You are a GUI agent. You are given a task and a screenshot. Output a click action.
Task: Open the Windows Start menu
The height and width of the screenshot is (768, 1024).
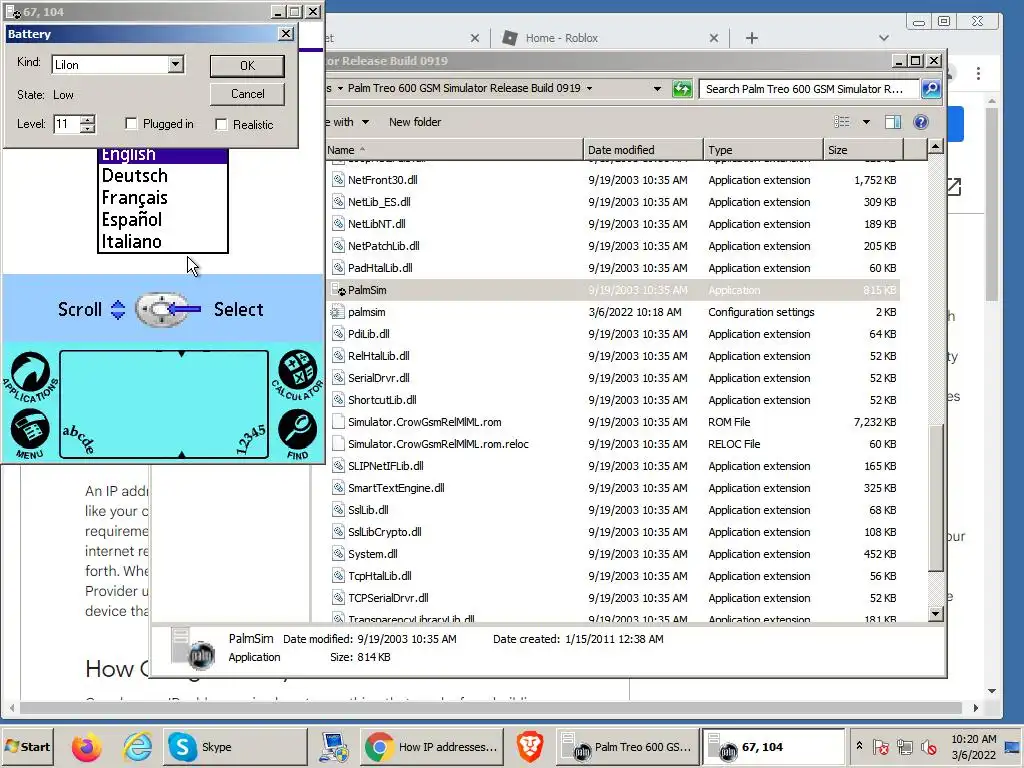pos(27,746)
